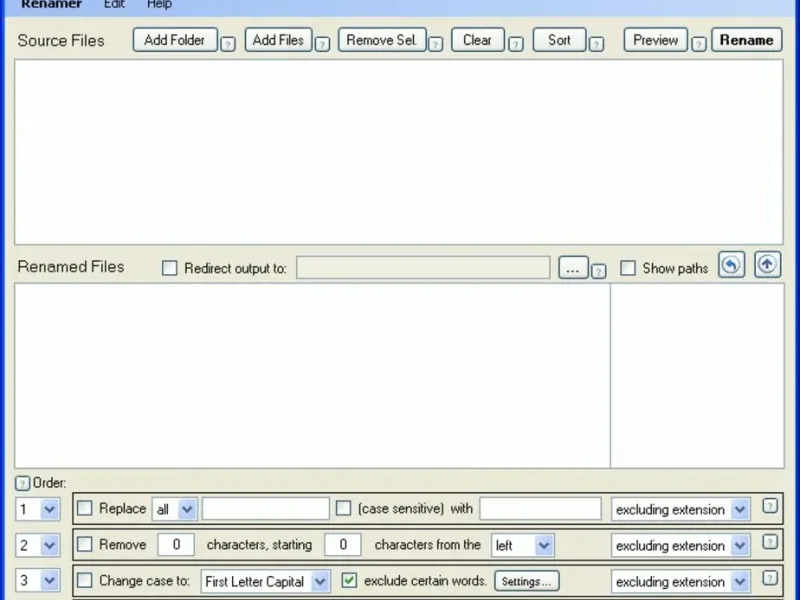Image resolution: width=800 pixels, height=600 pixels.
Task: Open extension dropdown in Change case row
Action: [x=681, y=581]
